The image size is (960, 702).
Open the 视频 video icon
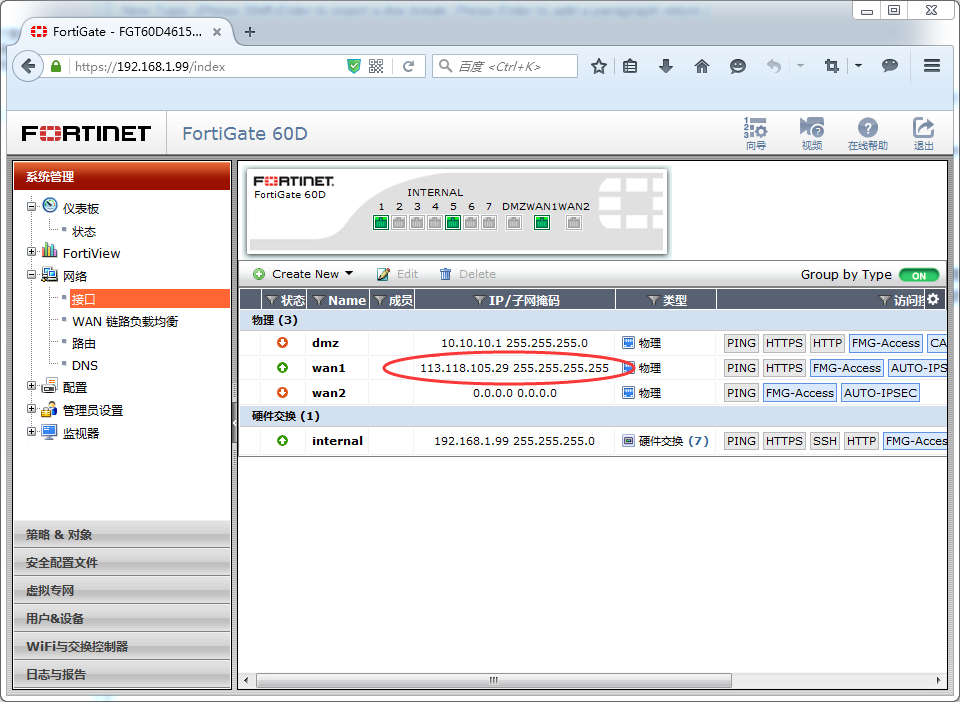[812, 133]
